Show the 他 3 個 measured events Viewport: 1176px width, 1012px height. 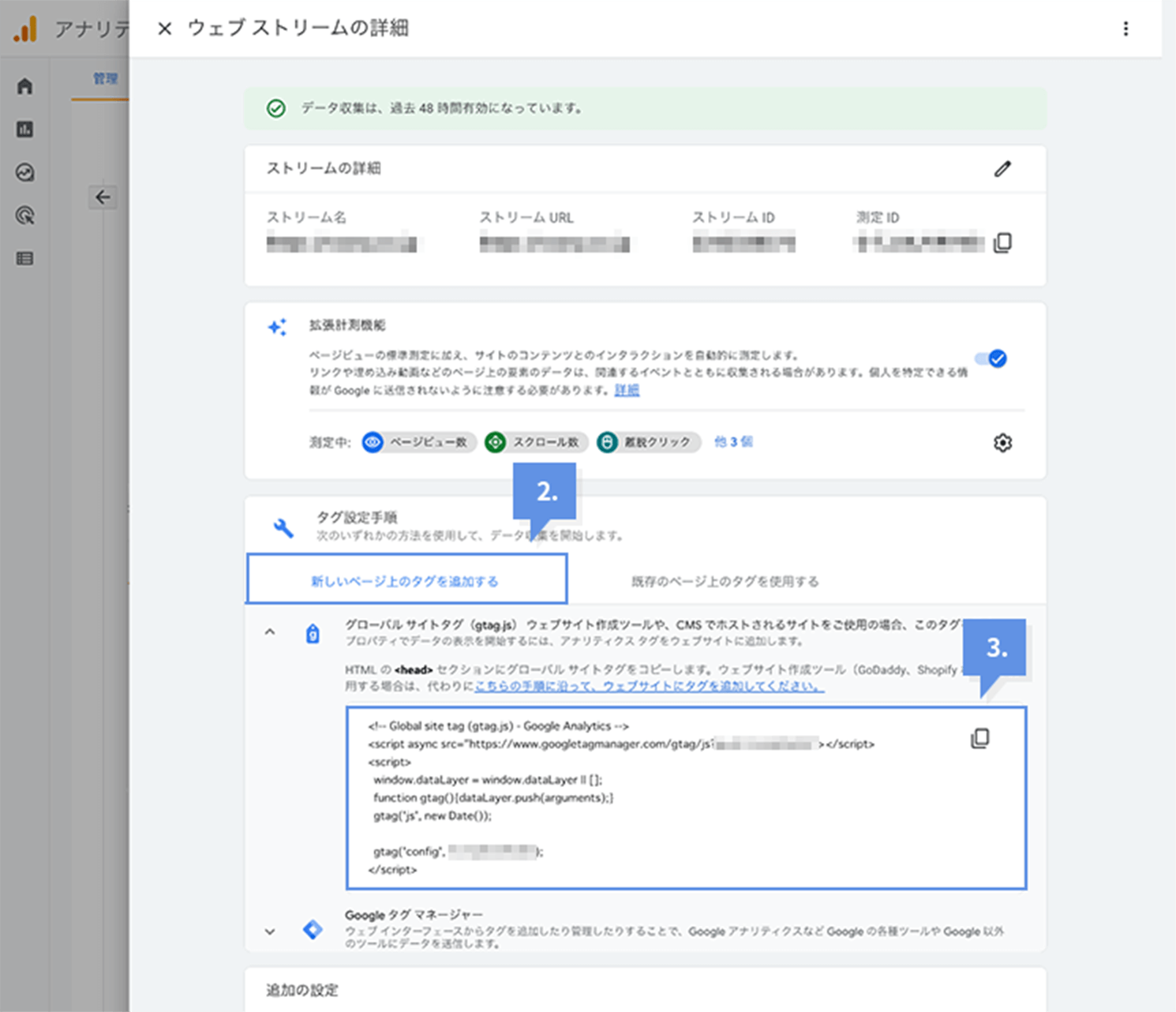(x=733, y=442)
